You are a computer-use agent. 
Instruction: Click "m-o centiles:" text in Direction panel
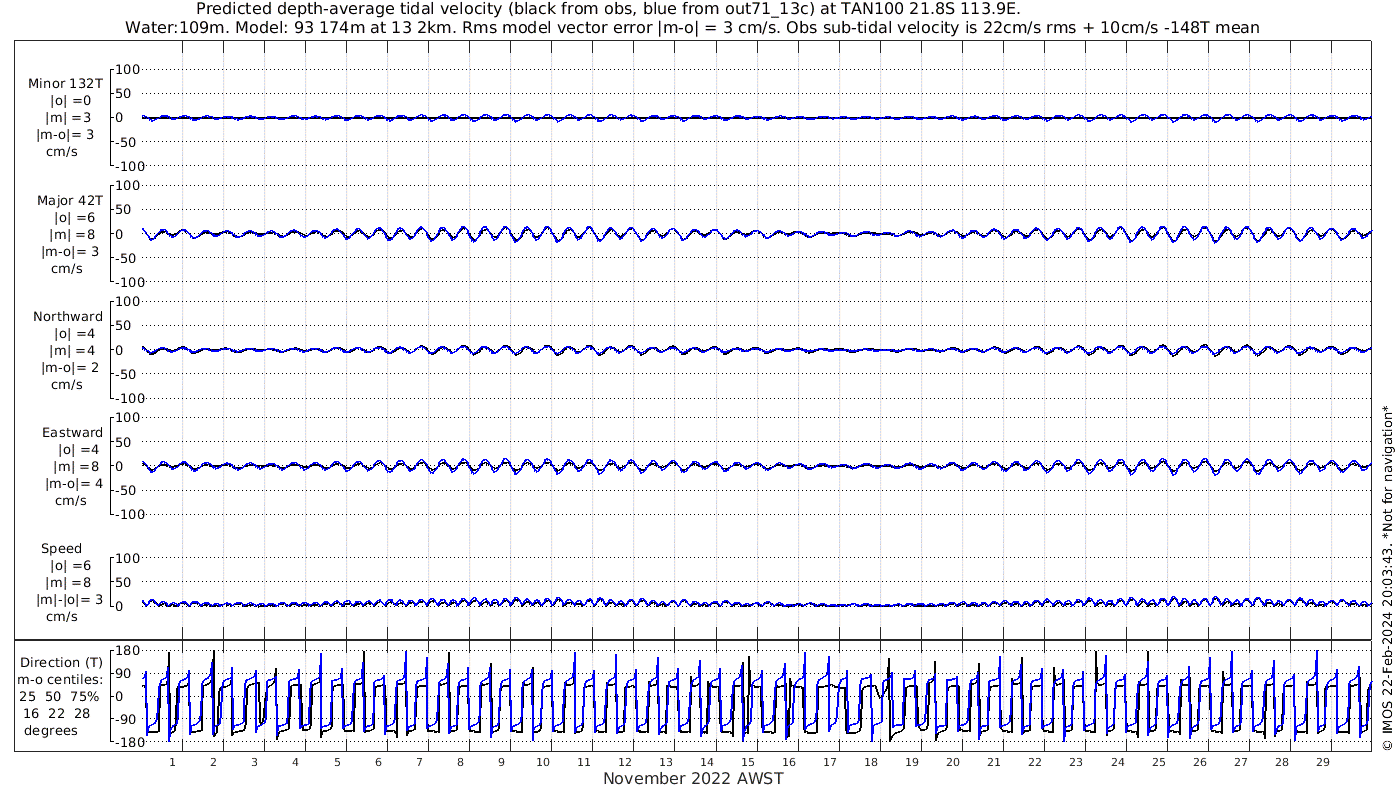click(x=60, y=680)
